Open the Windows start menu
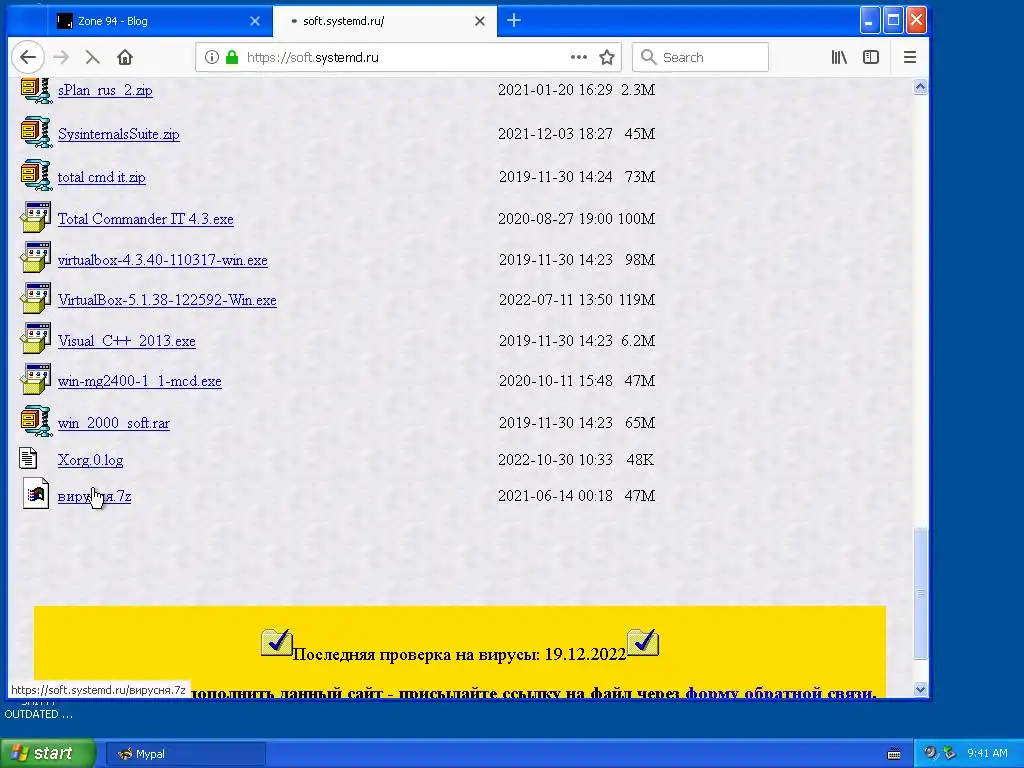Image resolution: width=1024 pixels, height=768 pixels. 48,754
